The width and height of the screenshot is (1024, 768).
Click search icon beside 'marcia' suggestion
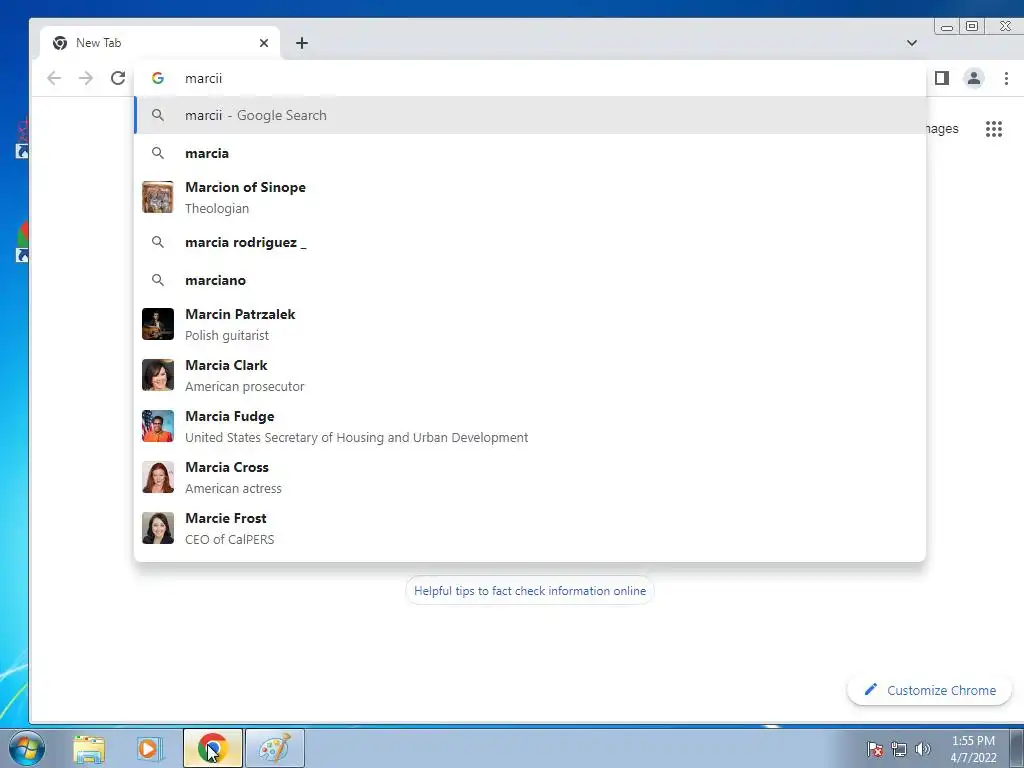(157, 153)
